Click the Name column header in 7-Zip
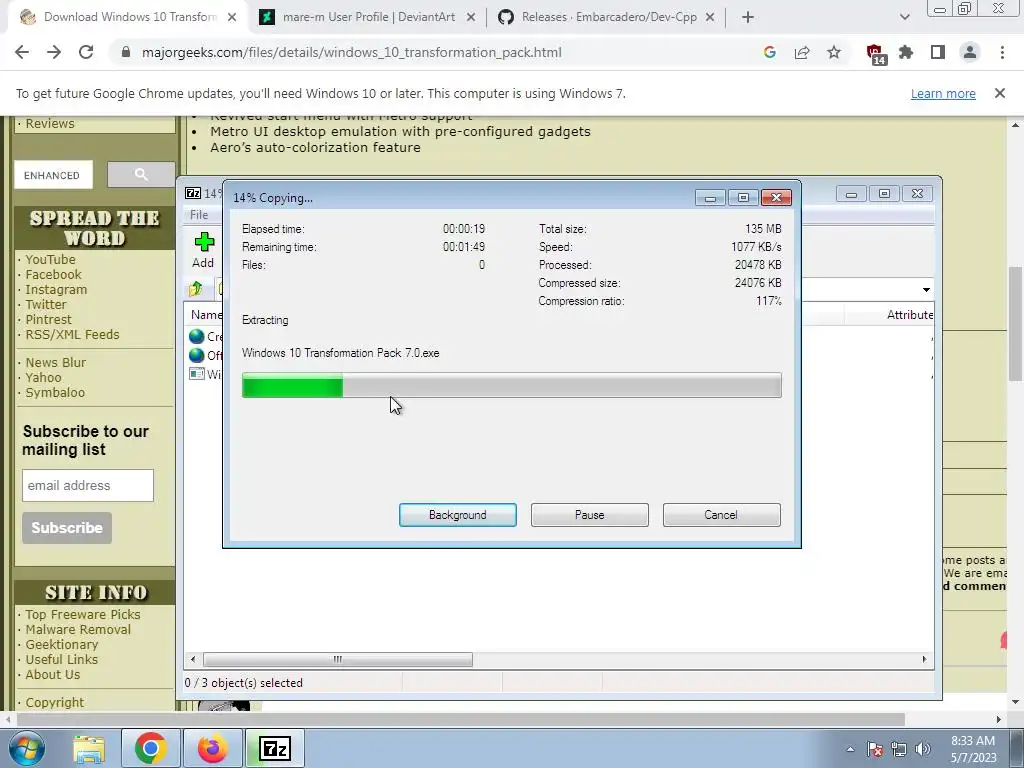Viewport: 1024px width, 768px height. click(206, 315)
